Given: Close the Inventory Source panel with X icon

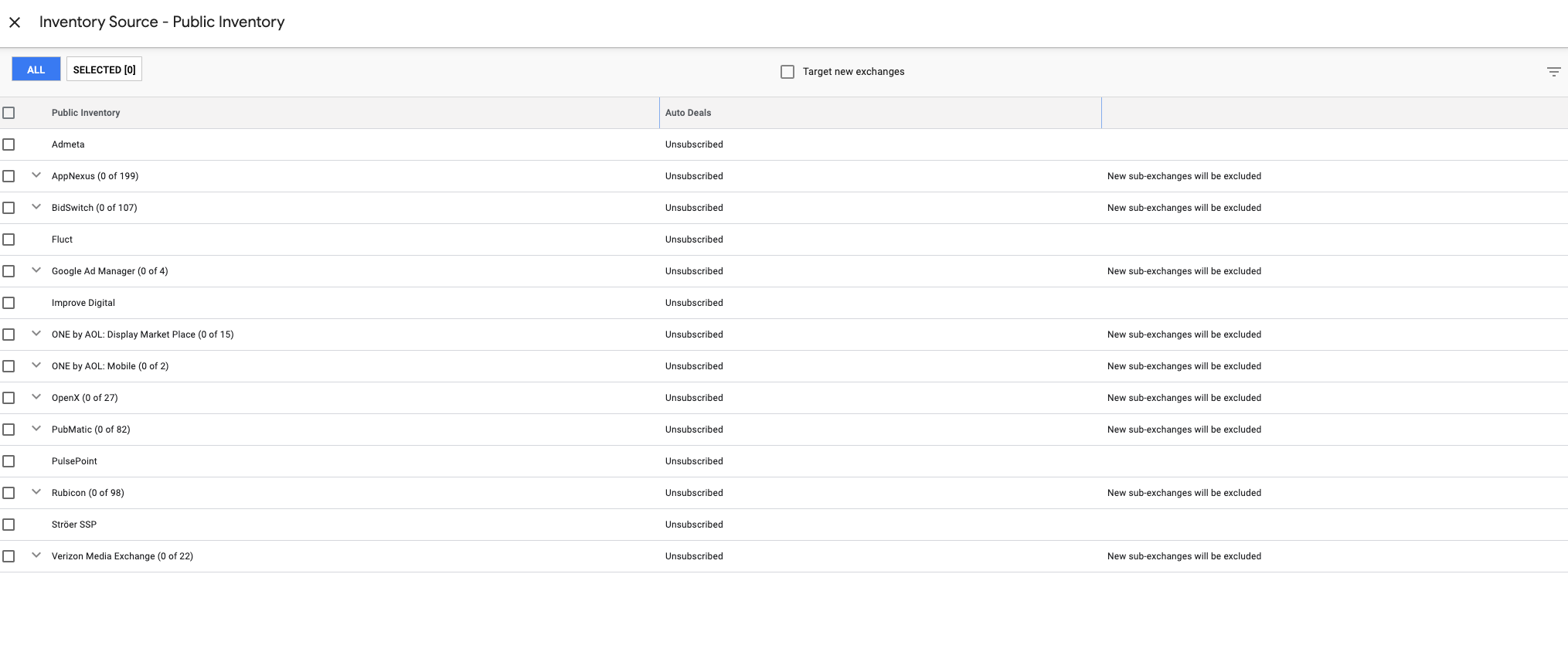Looking at the screenshot, I should (x=15, y=22).
